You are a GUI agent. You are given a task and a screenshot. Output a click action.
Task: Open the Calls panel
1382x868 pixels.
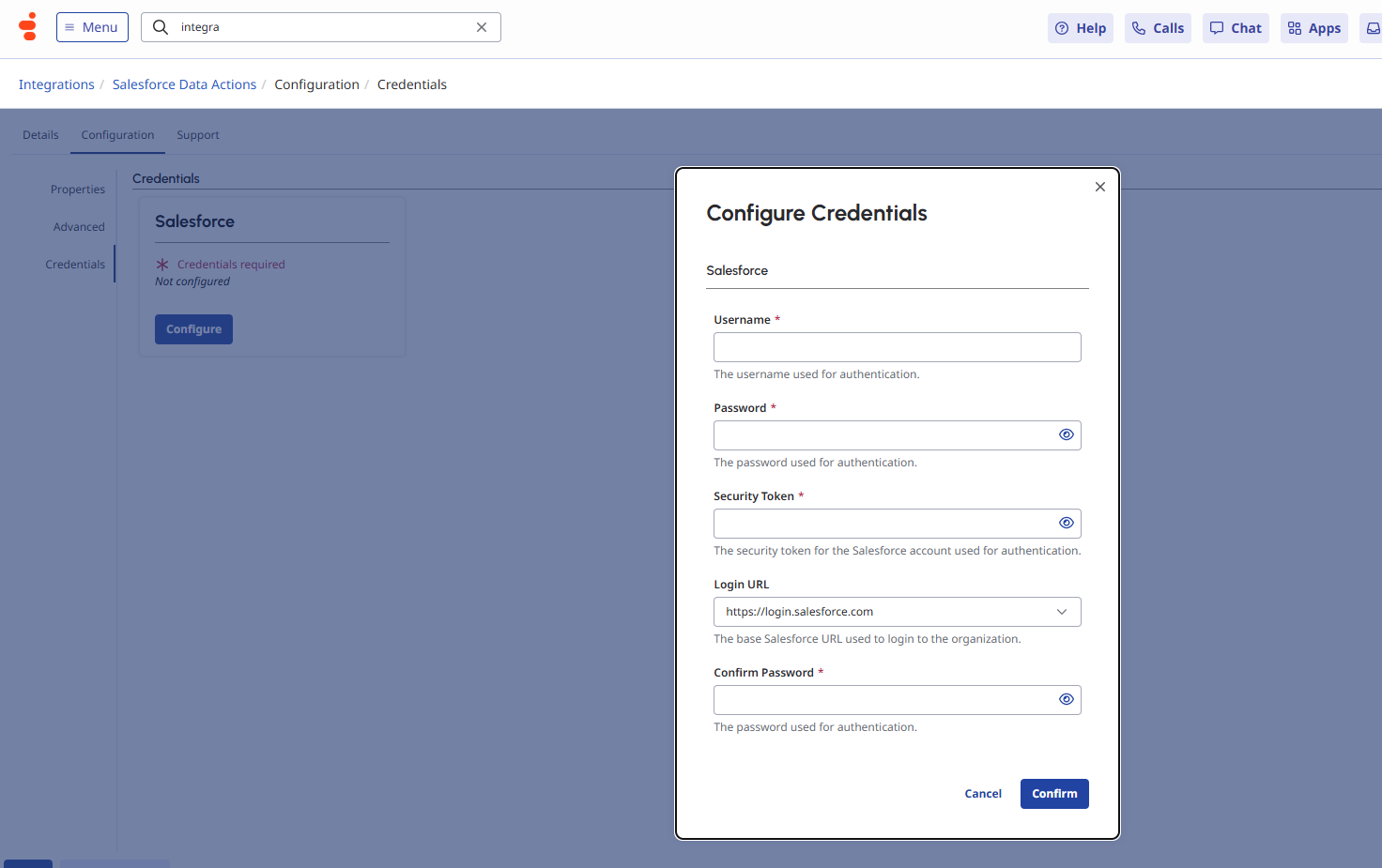tap(1158, 28)
